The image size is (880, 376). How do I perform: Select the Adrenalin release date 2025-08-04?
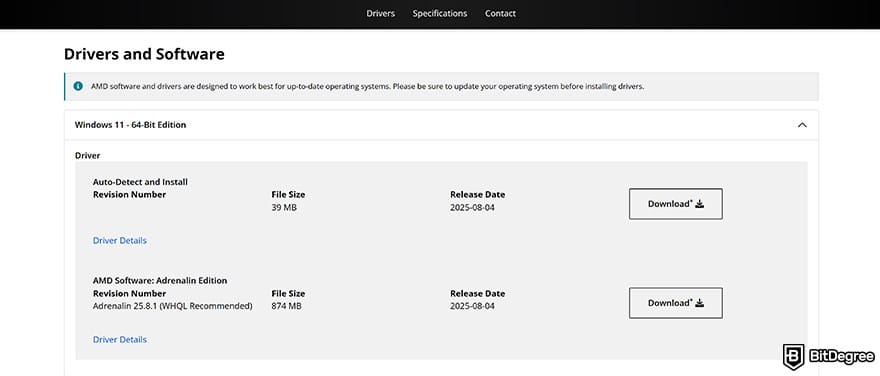(x=473, y=306)
